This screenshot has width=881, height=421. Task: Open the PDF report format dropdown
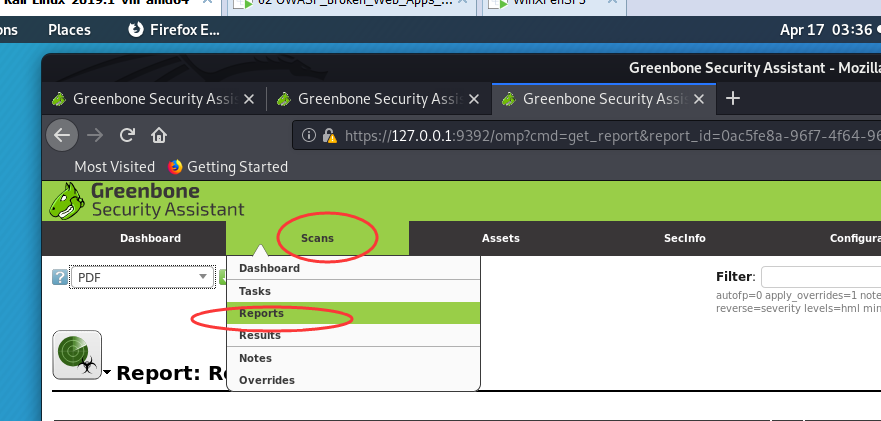142,277
